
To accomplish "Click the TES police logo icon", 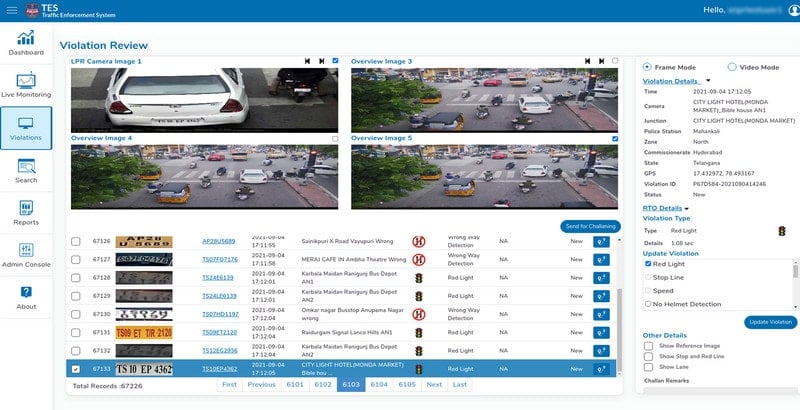I will (33, 10).
